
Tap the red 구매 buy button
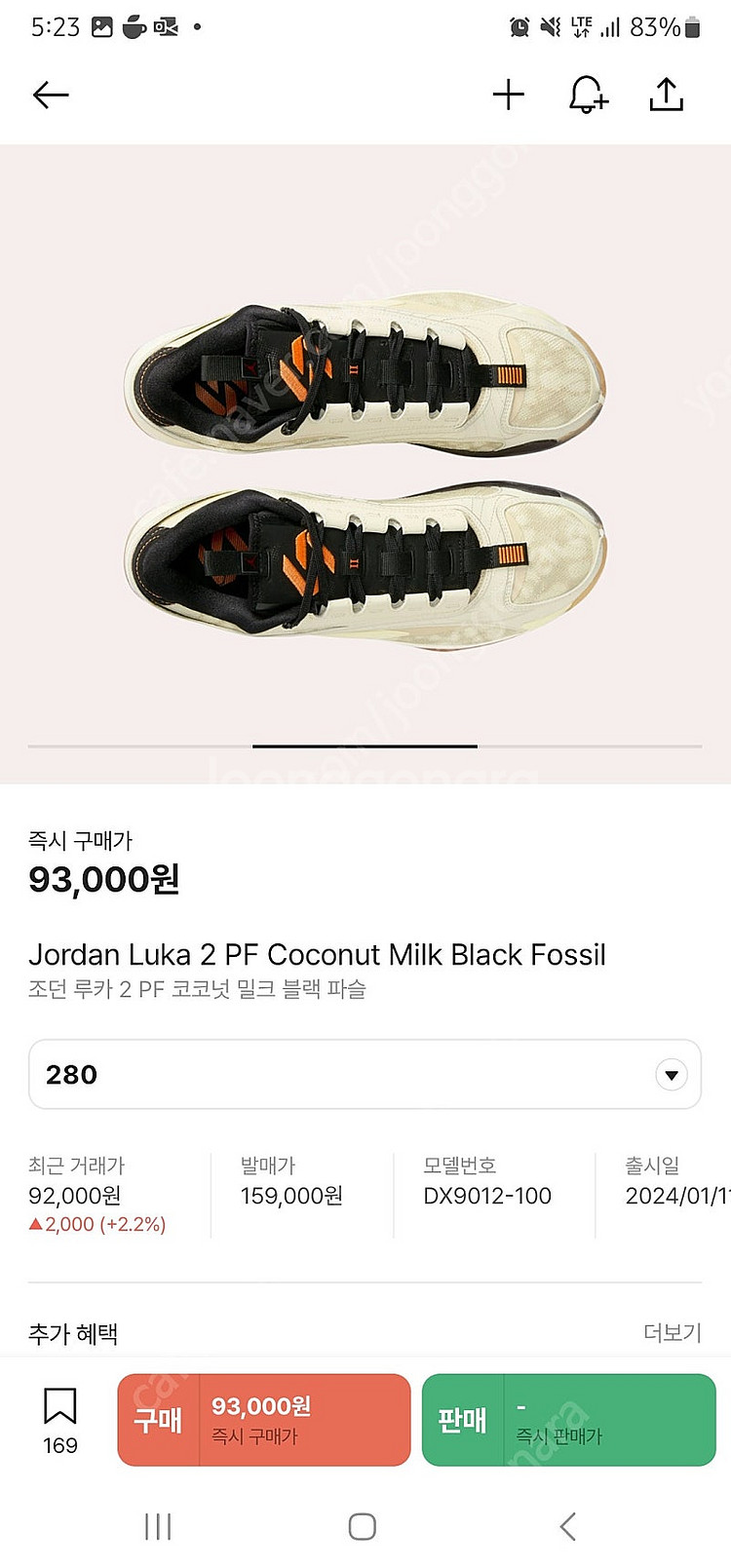[264, 1420]
